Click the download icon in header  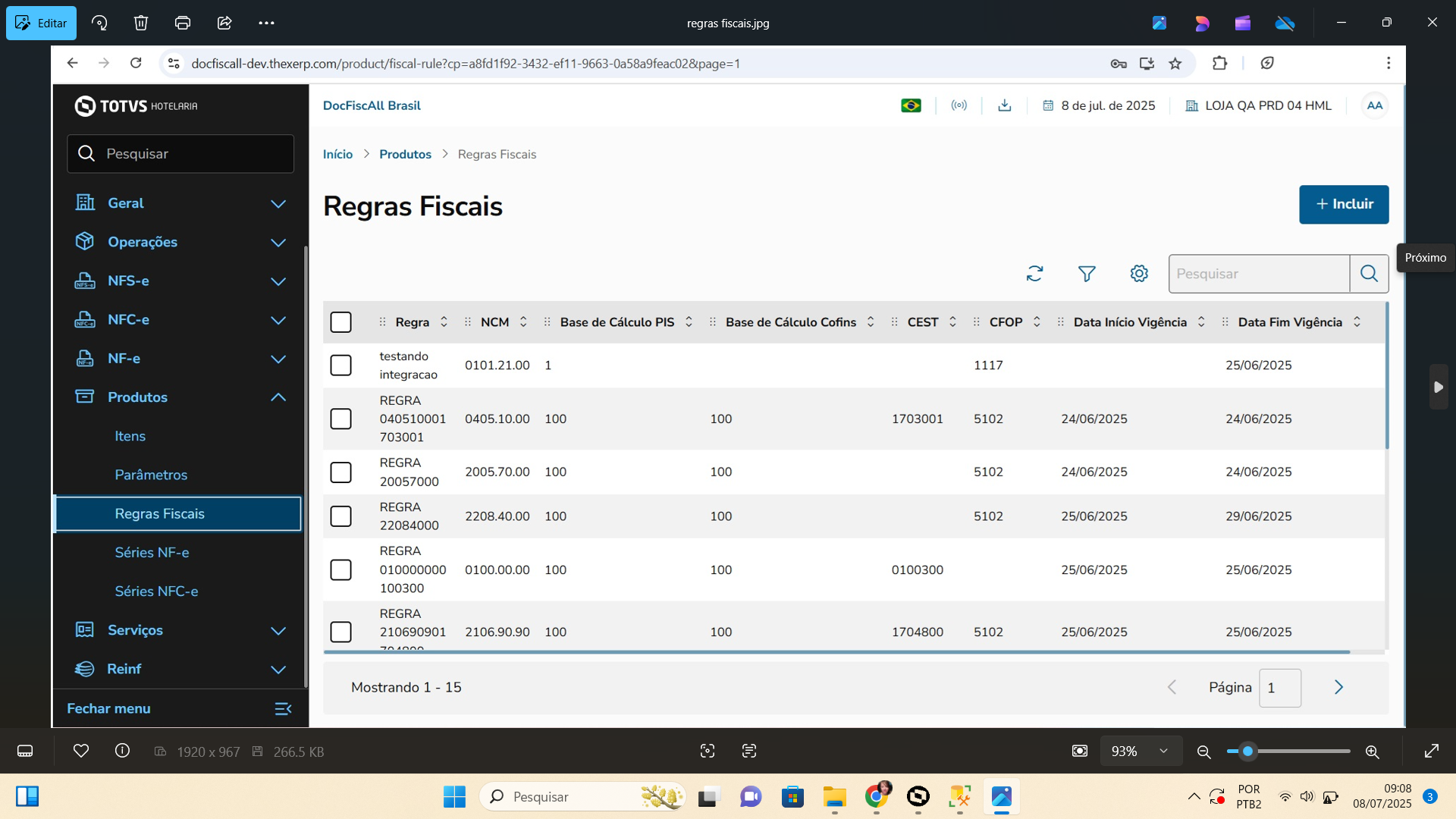coord(1005,105)
